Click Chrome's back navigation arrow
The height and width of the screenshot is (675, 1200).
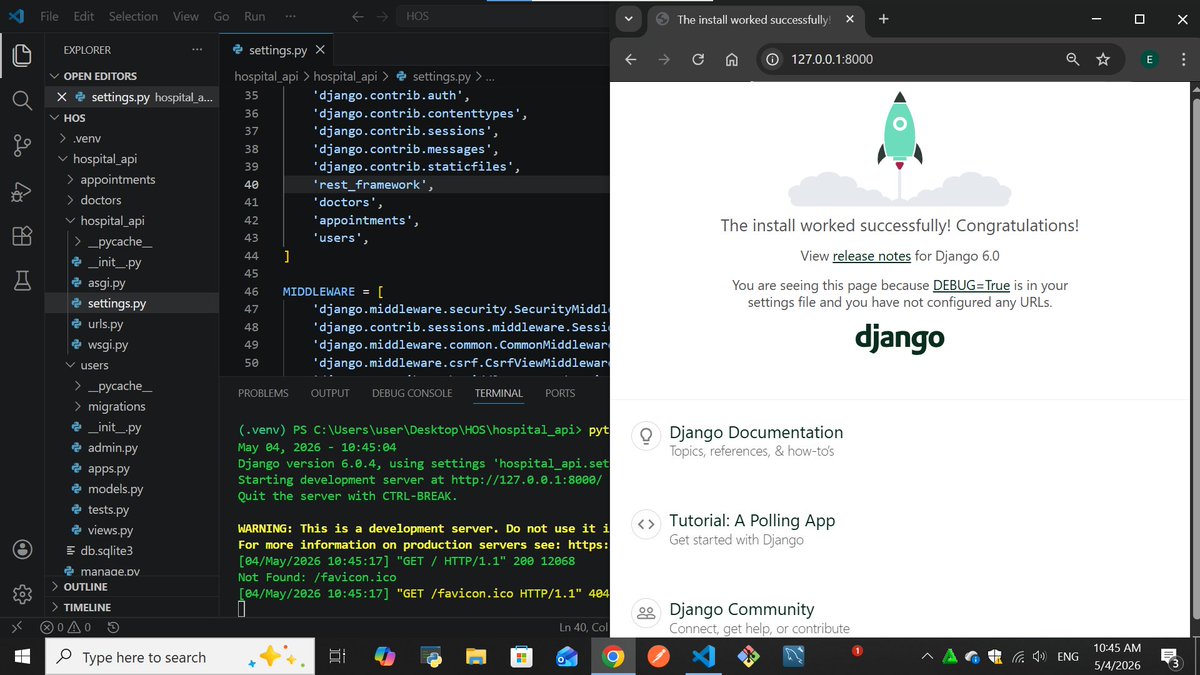pyautogui.click(x=631, y=59)
